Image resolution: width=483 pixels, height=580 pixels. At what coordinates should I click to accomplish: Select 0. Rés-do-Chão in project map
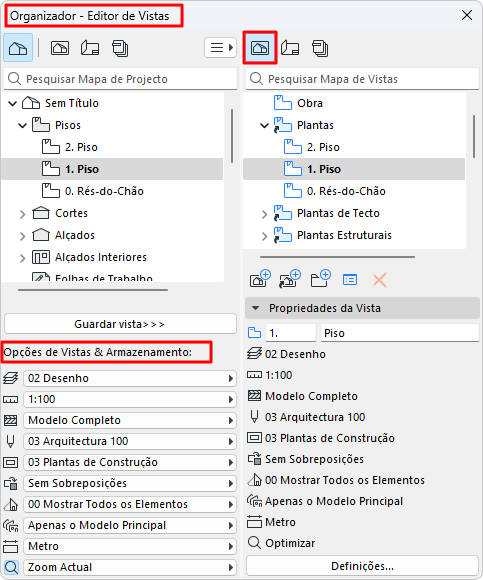(112, 191)
